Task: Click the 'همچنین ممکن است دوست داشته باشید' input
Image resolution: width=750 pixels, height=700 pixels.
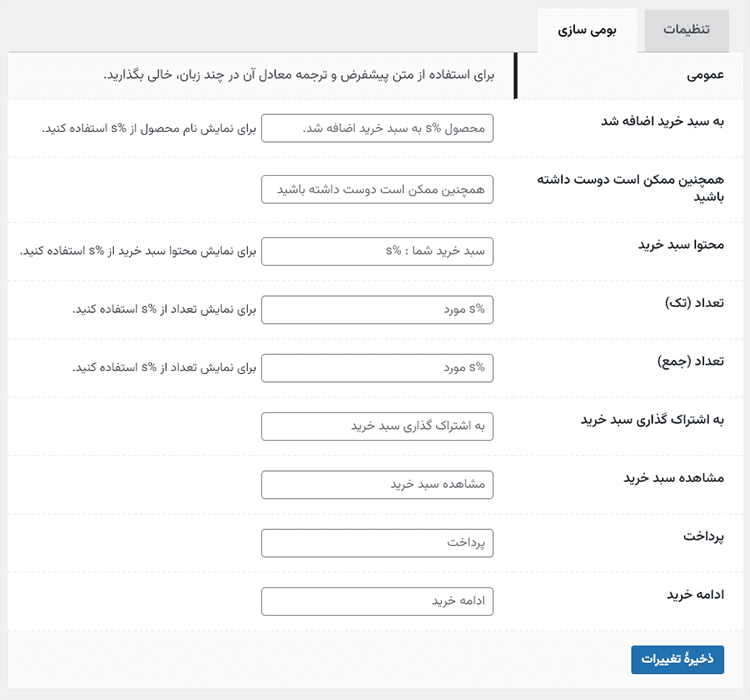Action: (x=377, y=189)
